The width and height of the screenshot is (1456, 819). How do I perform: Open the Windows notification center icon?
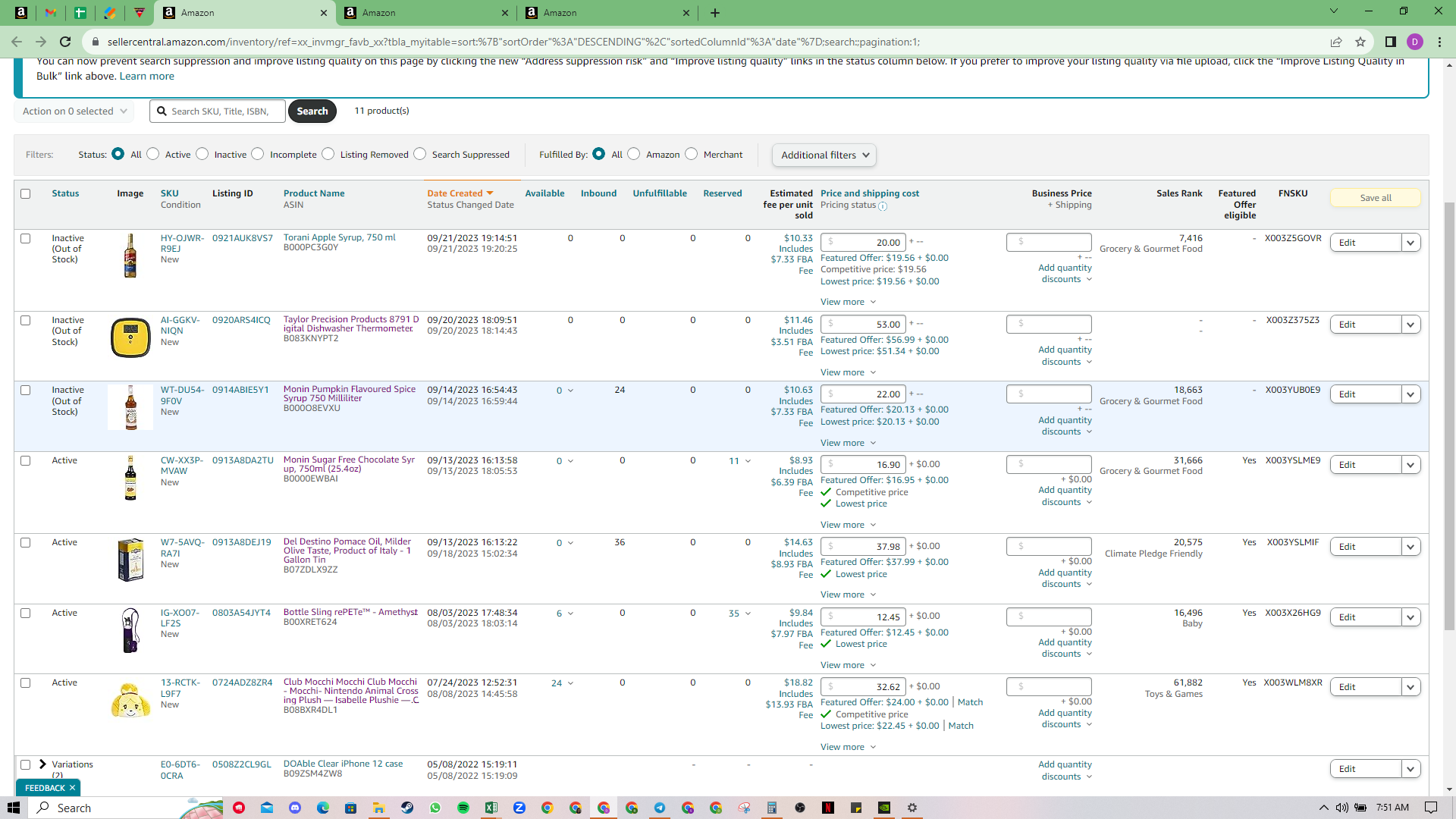pos(1431,808)
